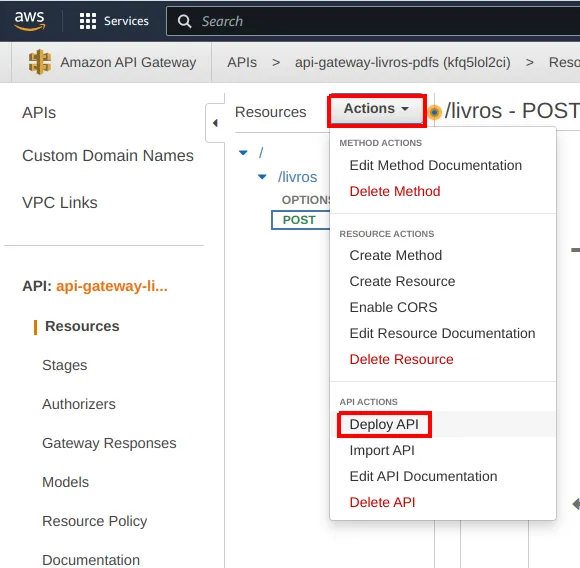
Task: Collapse the root / resource tree node
Action: 243,152
